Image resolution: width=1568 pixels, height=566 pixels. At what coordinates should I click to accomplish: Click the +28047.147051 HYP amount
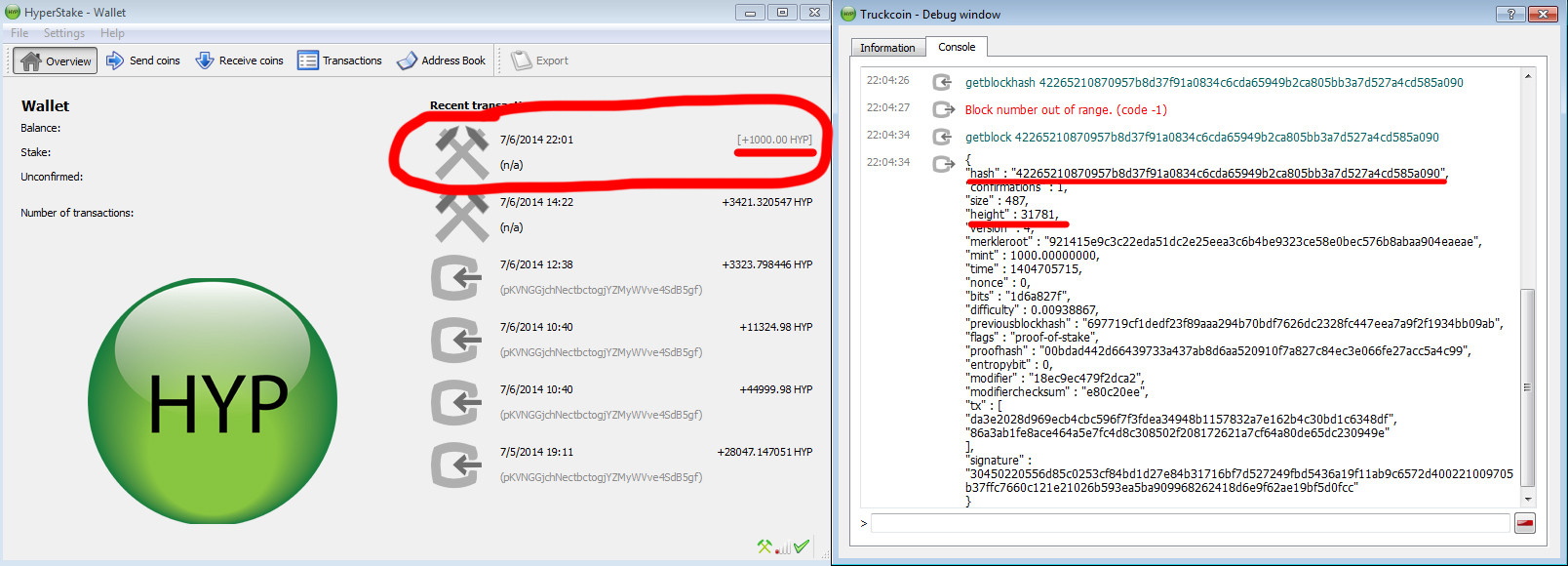click(x=764, y=452)
